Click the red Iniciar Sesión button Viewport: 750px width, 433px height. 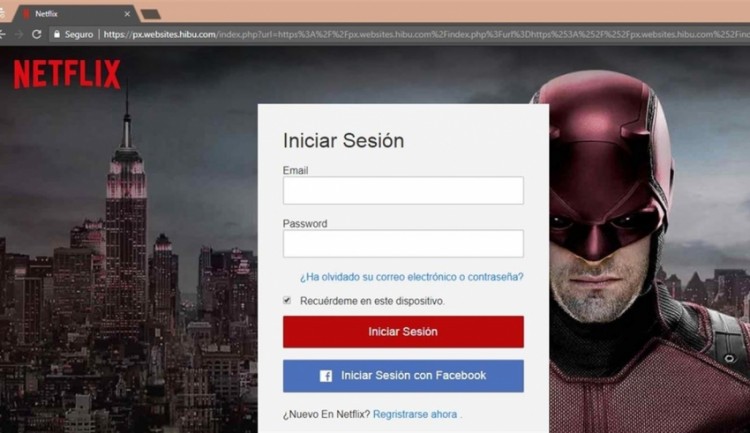tap(403, 332)
